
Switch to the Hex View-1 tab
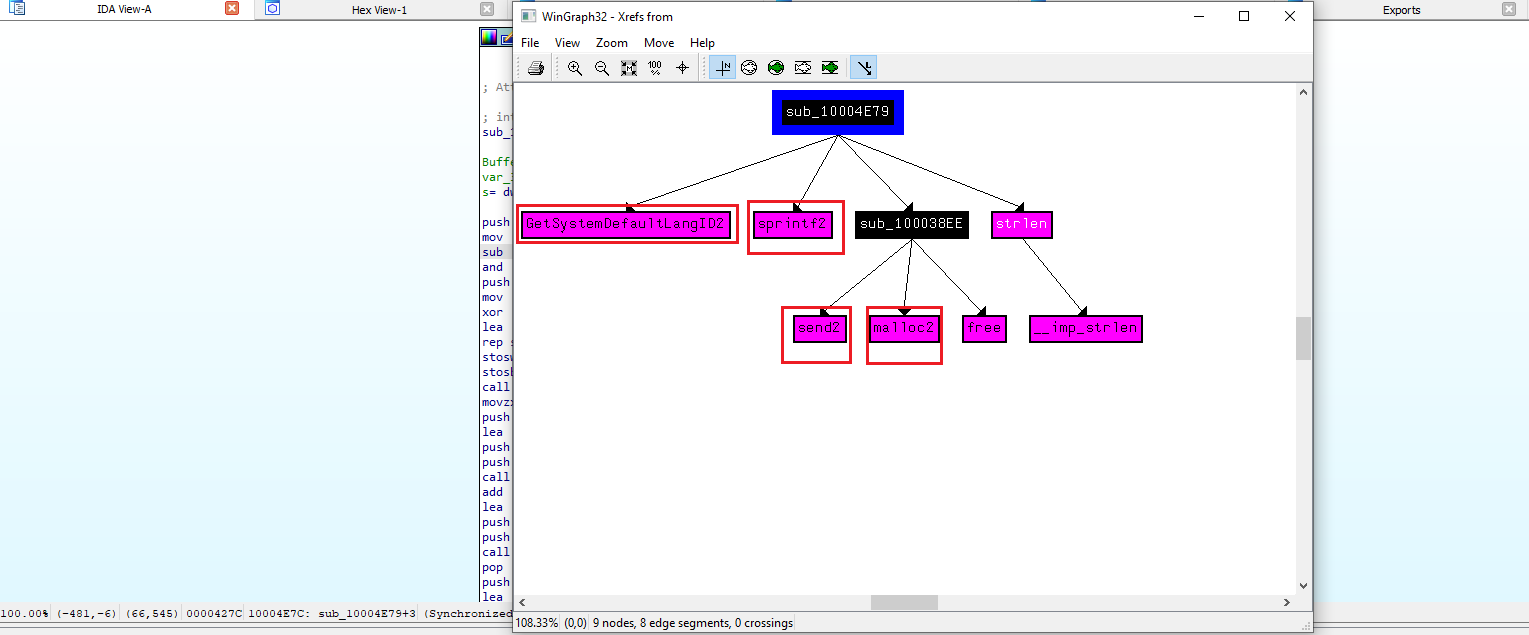[379, 10]
